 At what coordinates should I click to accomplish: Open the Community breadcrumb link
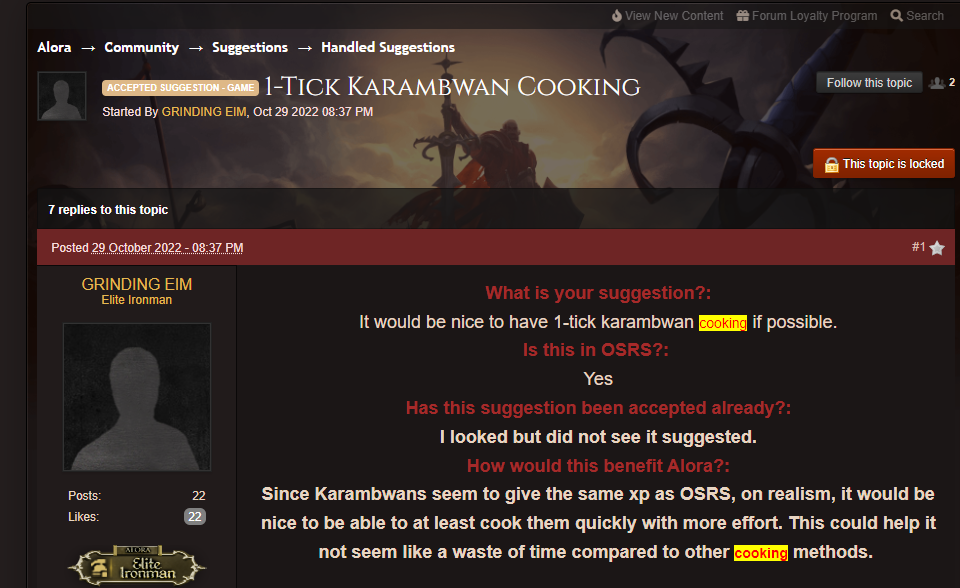141,47
